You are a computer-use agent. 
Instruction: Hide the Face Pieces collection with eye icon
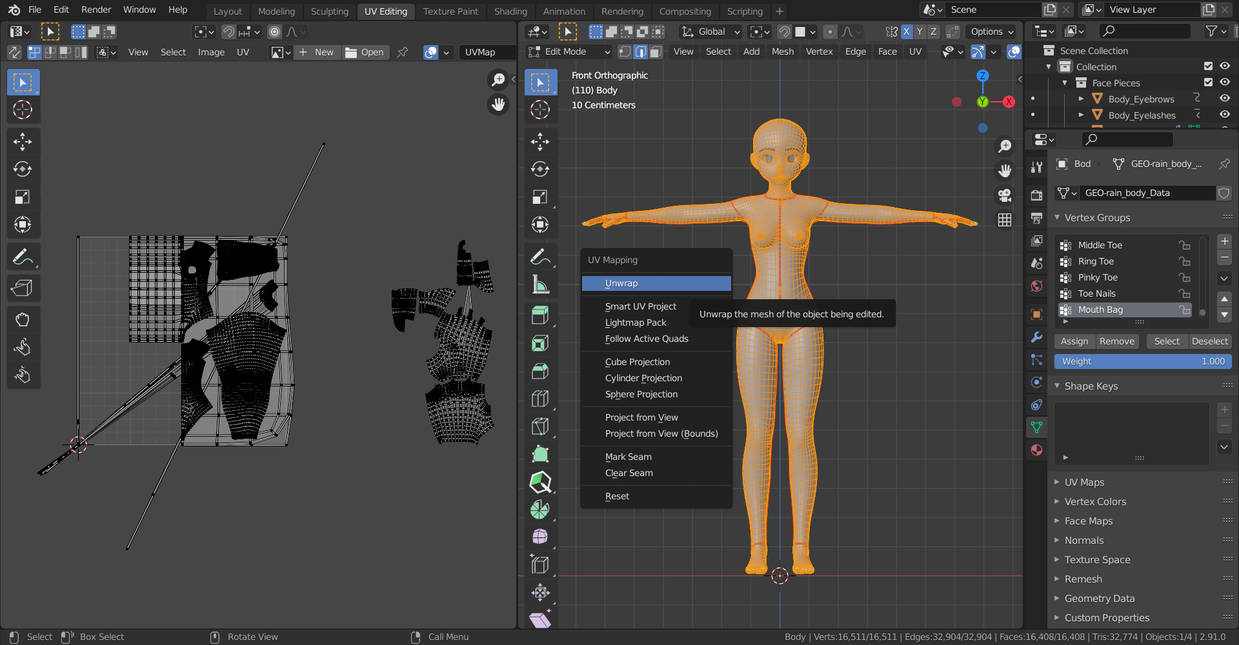pyautogui.click(x=1225, y=83)
